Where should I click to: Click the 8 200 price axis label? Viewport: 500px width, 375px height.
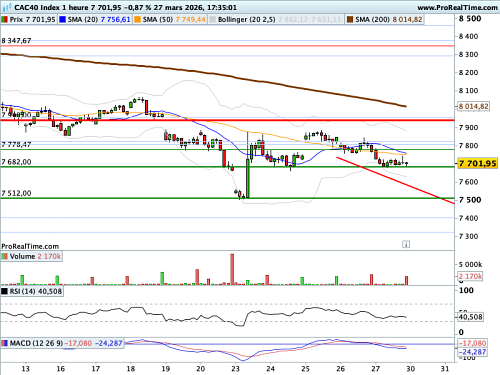coord(469,72)
